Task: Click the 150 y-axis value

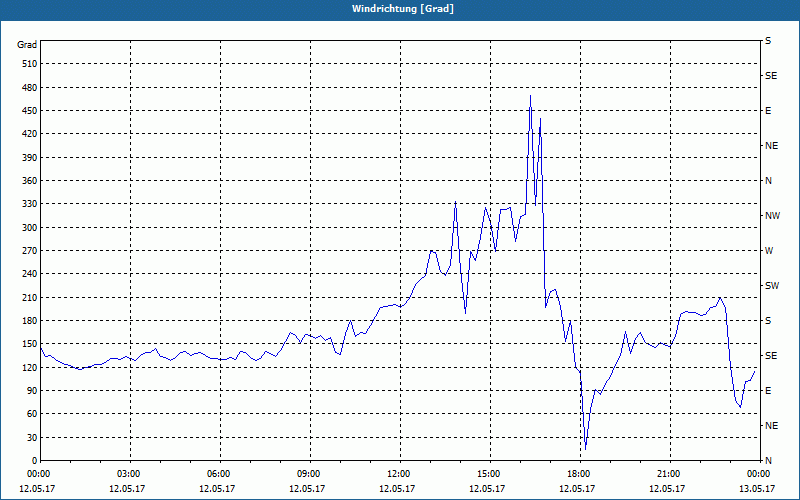Action: click(x=30, y=344)
